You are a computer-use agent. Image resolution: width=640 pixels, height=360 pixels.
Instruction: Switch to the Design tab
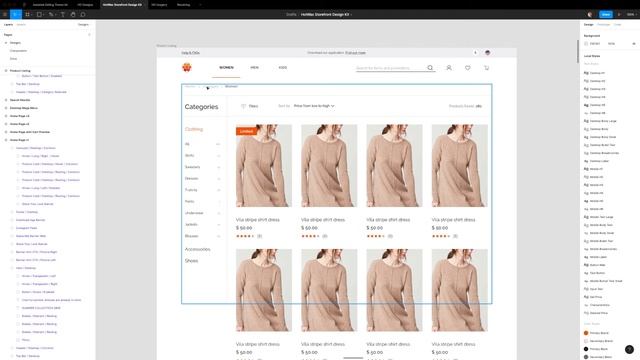coord(589,24)
